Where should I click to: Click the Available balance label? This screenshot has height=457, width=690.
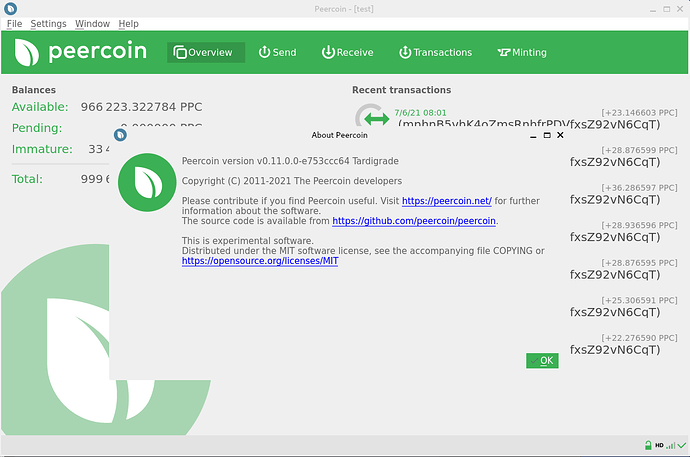click(x=40, y=107)
